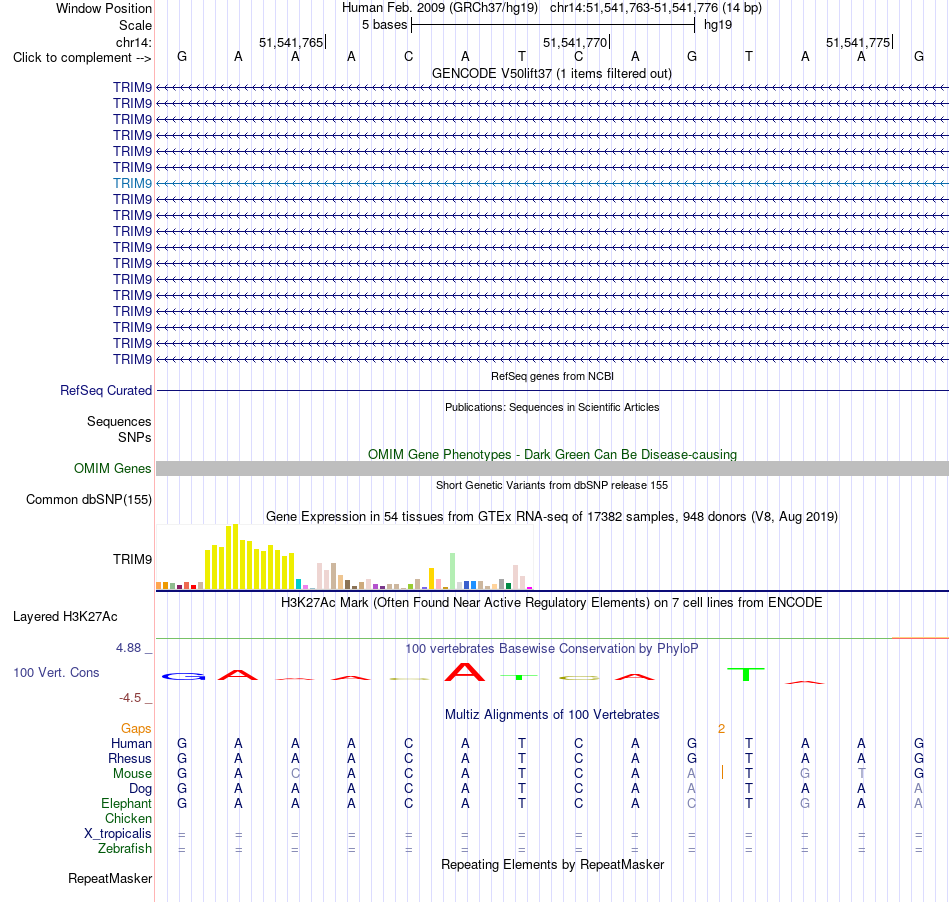Select the Mouse alignment row label
The height and width of the screenshot is (902, 950).
(132, 774)
